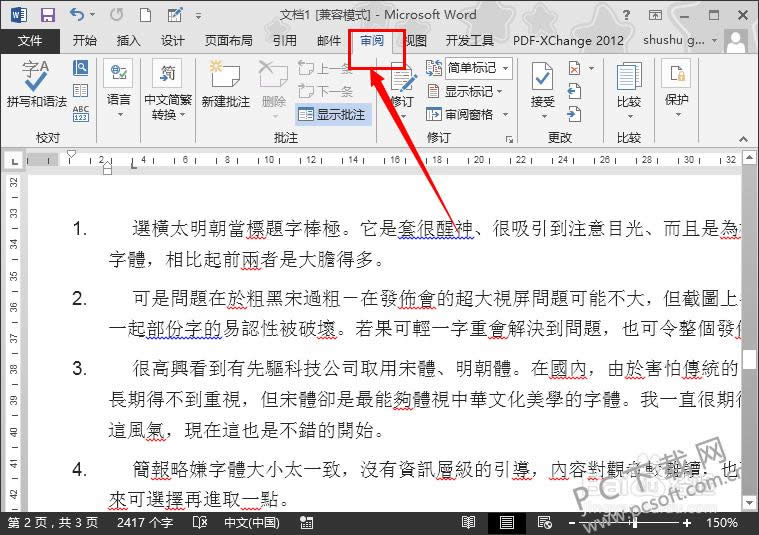Screen dimensions: 759x535
Task: Go to 下一条 next comment
Action: [x=325, y=91]
